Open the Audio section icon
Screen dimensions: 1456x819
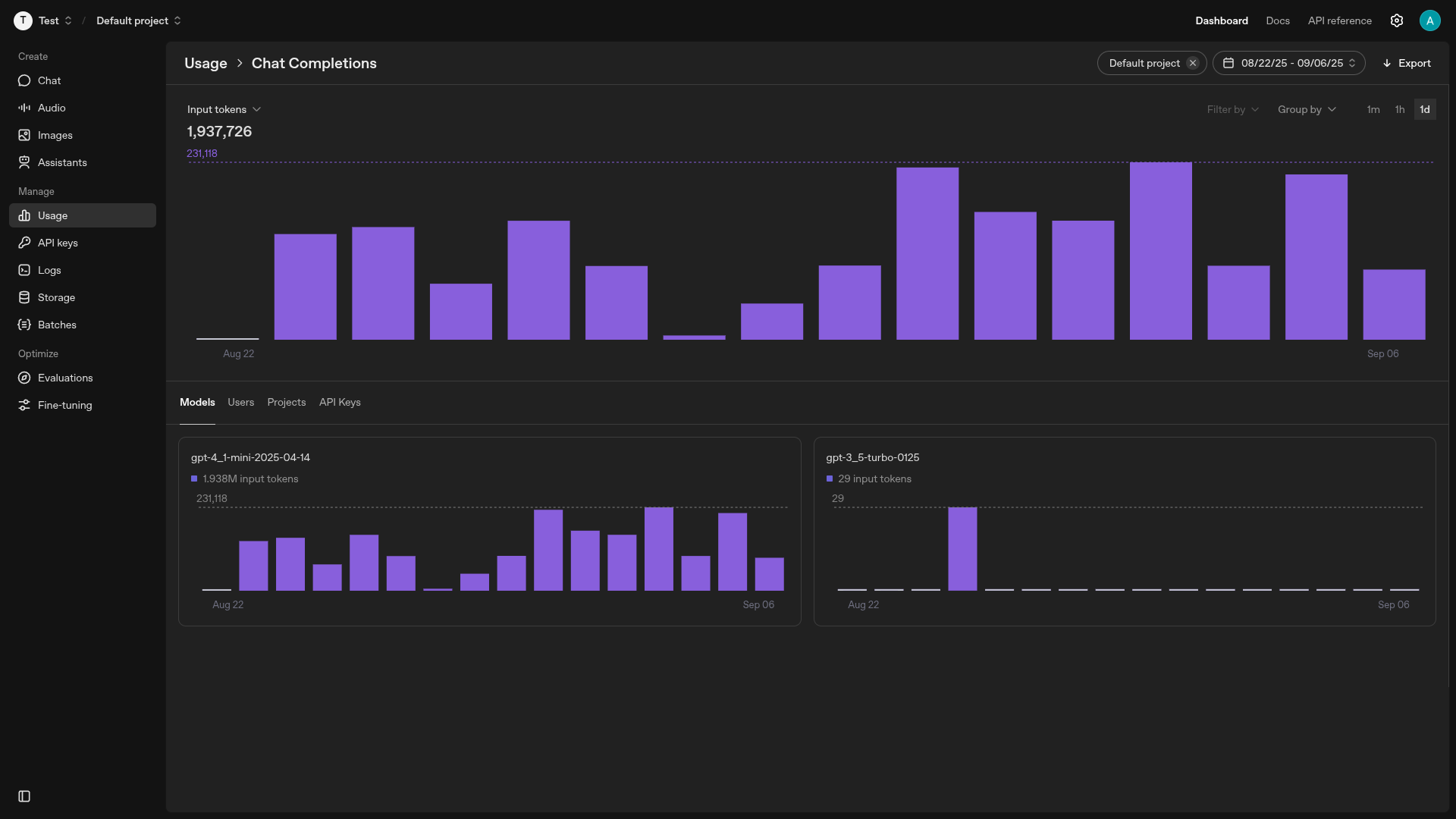point(24,108)
